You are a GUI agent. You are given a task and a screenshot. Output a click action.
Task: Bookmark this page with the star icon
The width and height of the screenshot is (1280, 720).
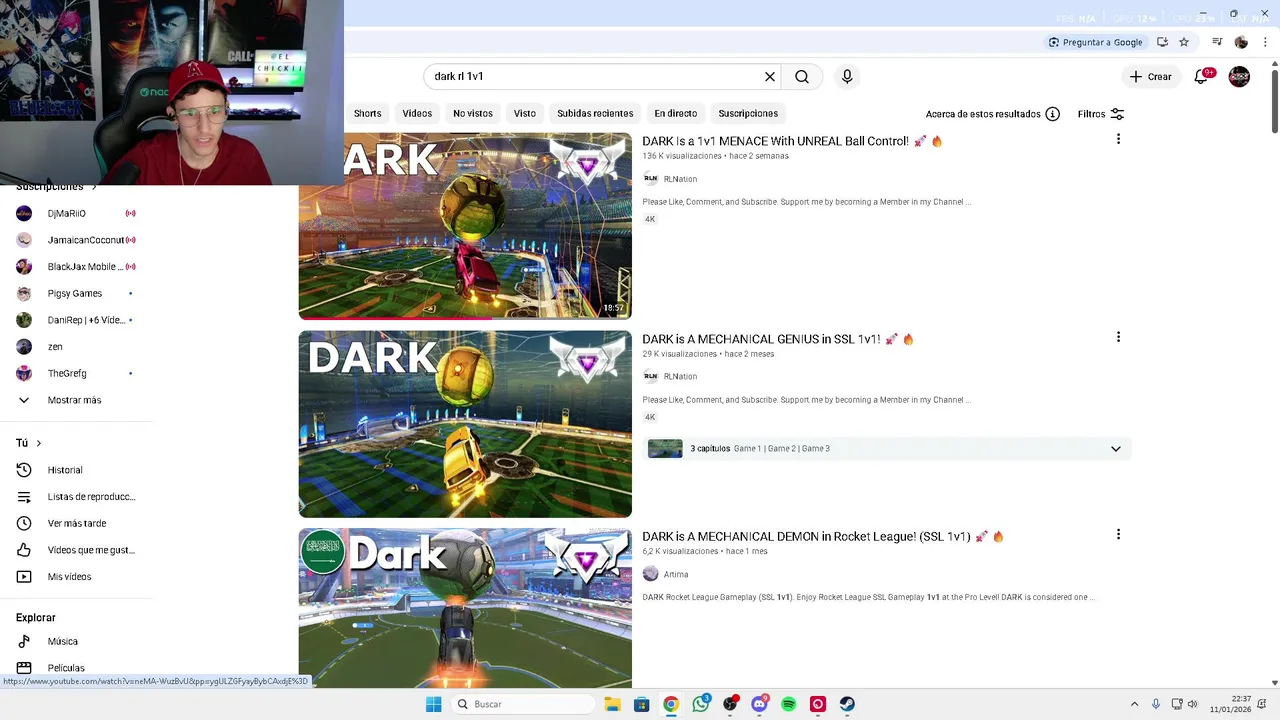1184,42
